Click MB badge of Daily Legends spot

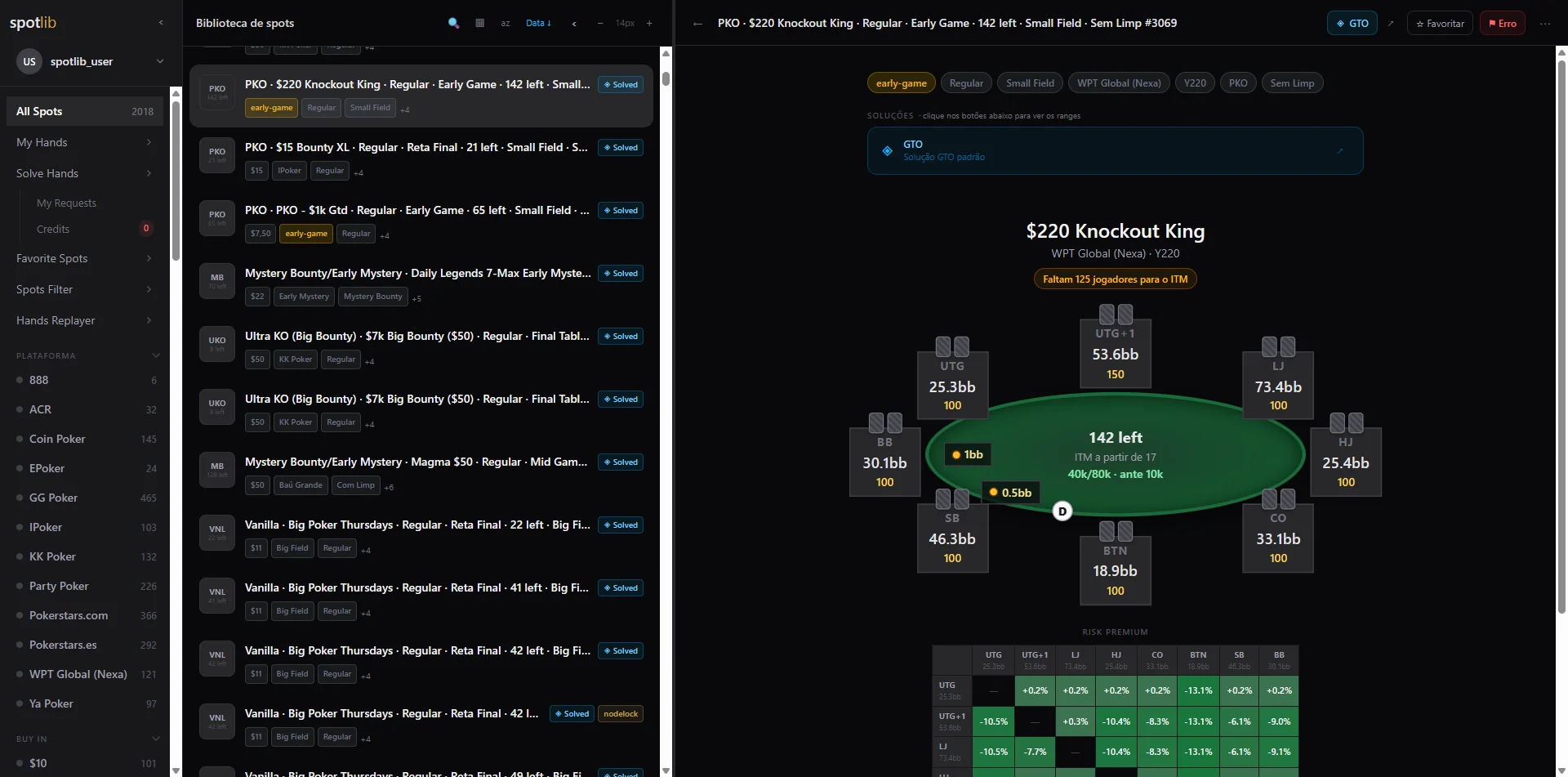tap(217, 280)
